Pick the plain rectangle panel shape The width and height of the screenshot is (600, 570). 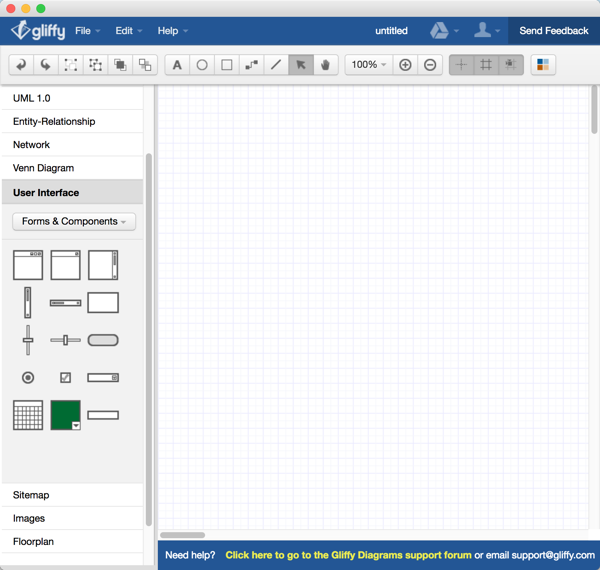[x=103, y=303]
